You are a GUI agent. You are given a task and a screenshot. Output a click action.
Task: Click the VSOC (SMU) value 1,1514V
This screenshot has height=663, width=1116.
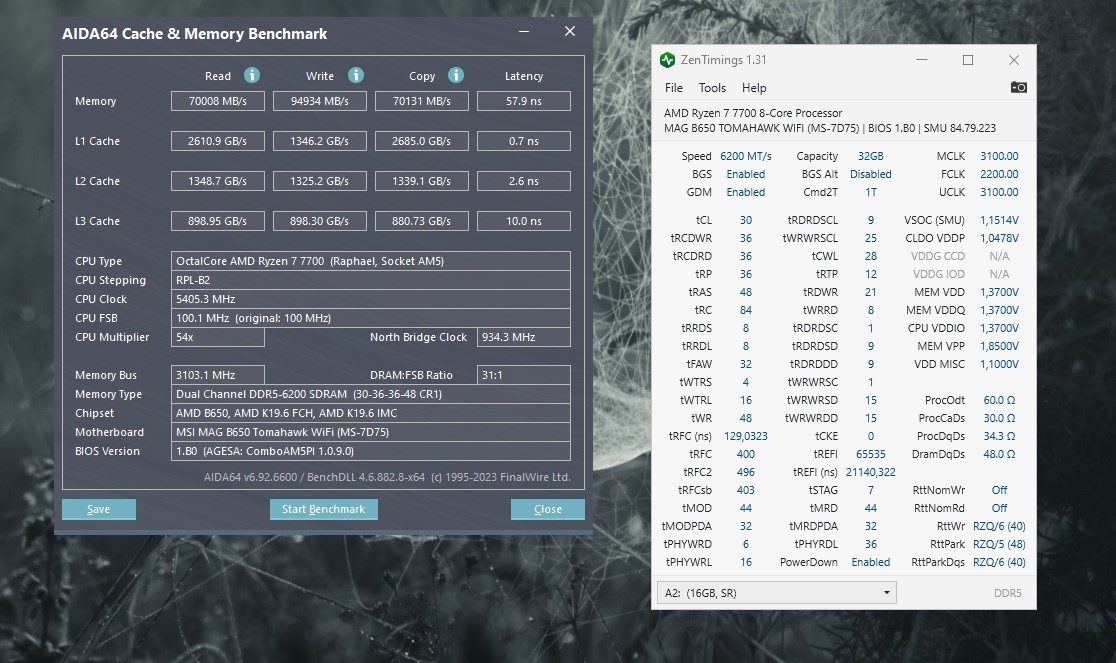tap(999, 220)
